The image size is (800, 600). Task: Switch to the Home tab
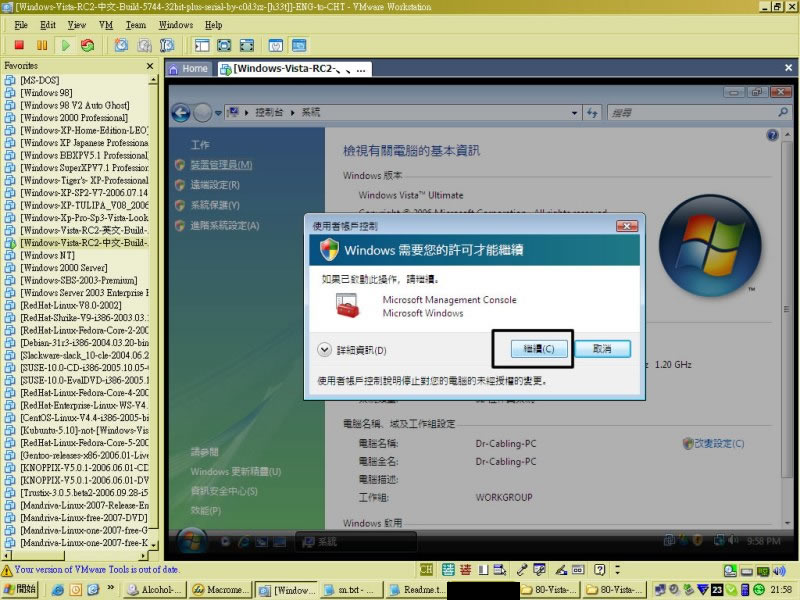(188, 68)
